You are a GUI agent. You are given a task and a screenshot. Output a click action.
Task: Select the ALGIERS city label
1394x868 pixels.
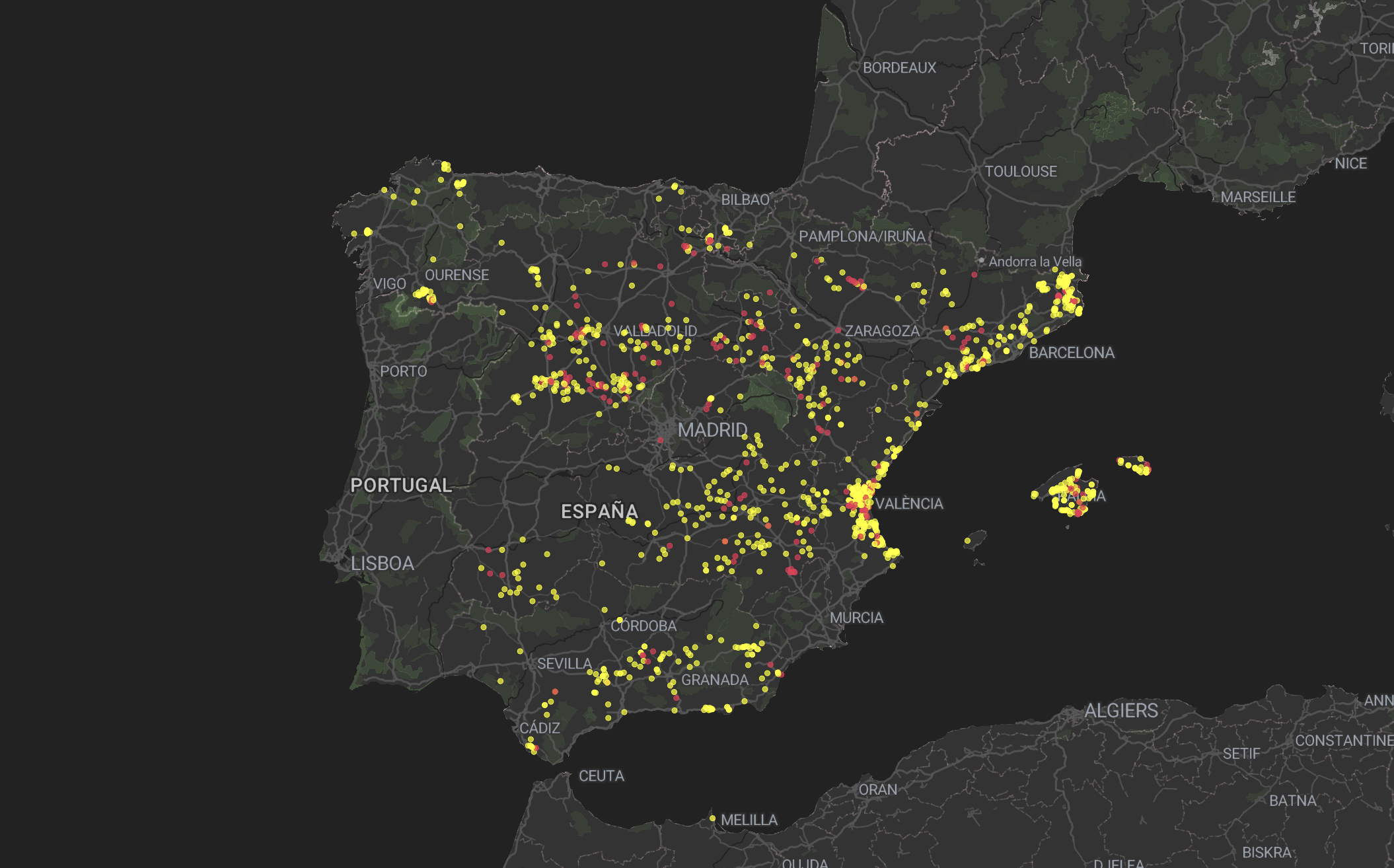tap(1120, 711)
